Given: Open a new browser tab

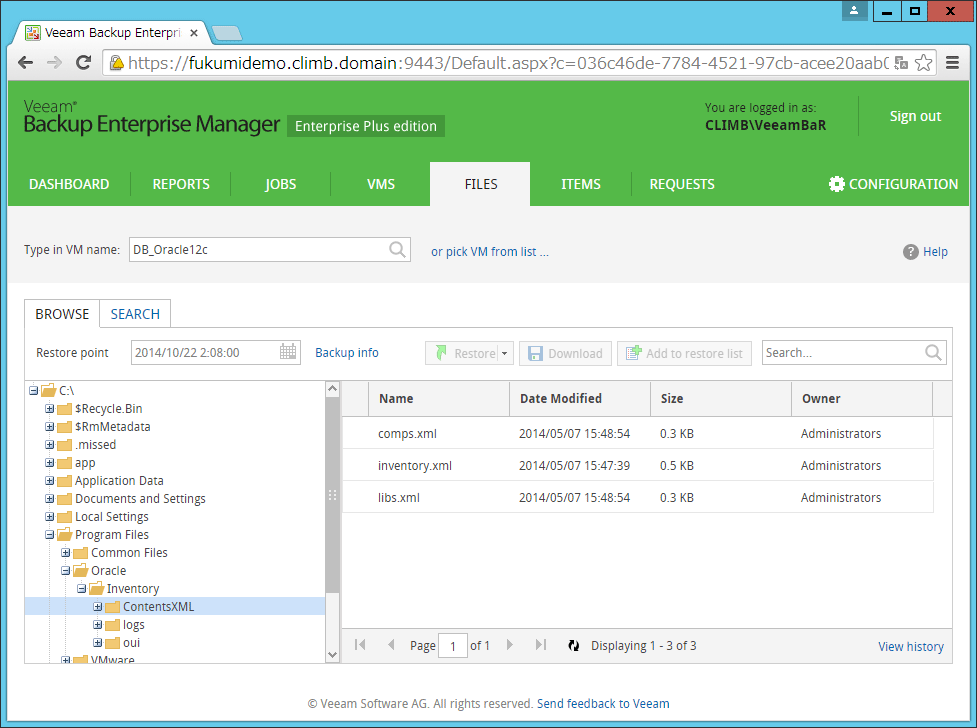Looking at the screenshot, I should pos(227,33).
